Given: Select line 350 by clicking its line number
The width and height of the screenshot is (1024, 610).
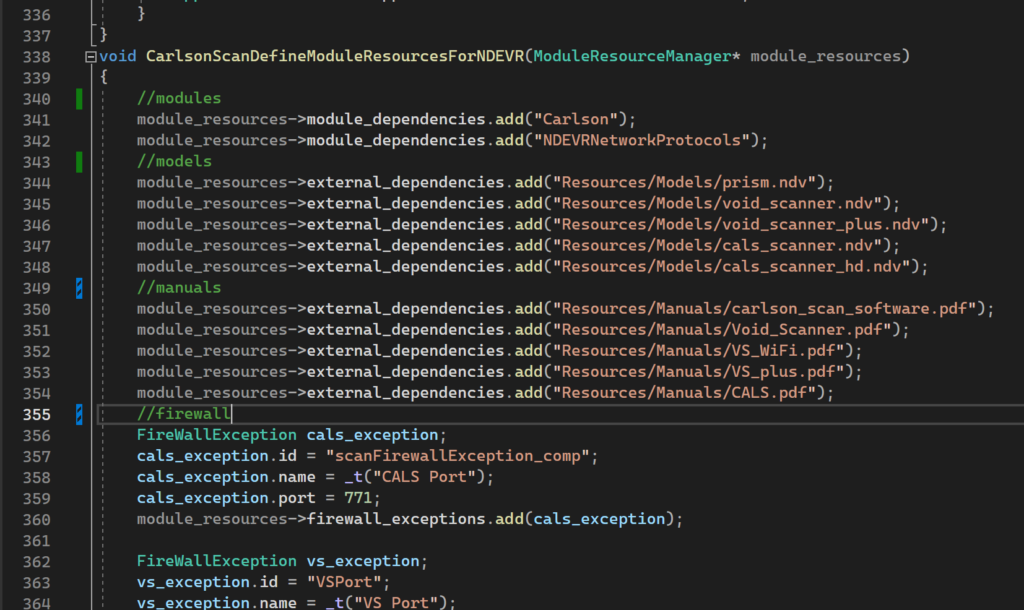Looking at the screenshot, I should click(39, 308).
